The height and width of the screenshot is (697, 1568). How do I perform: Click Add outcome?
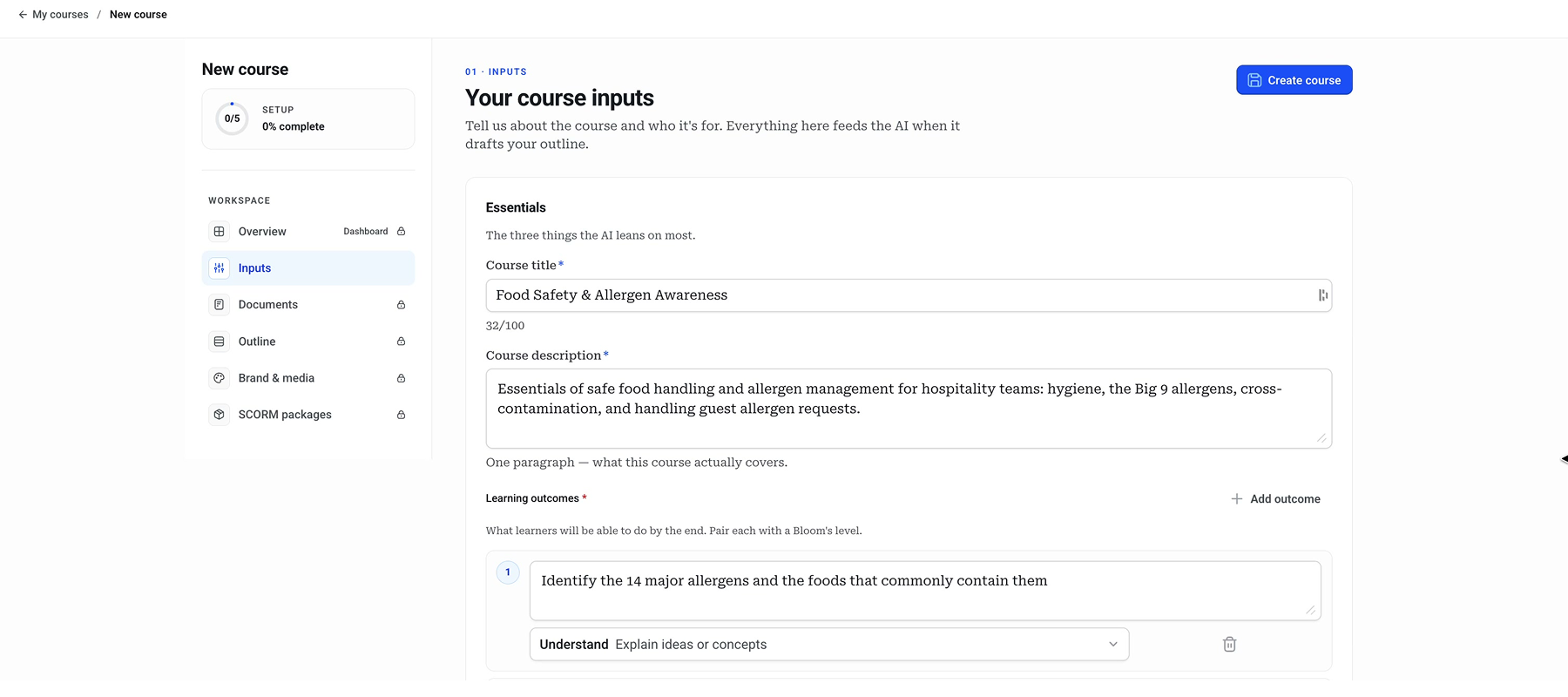tap(1275, 499)
